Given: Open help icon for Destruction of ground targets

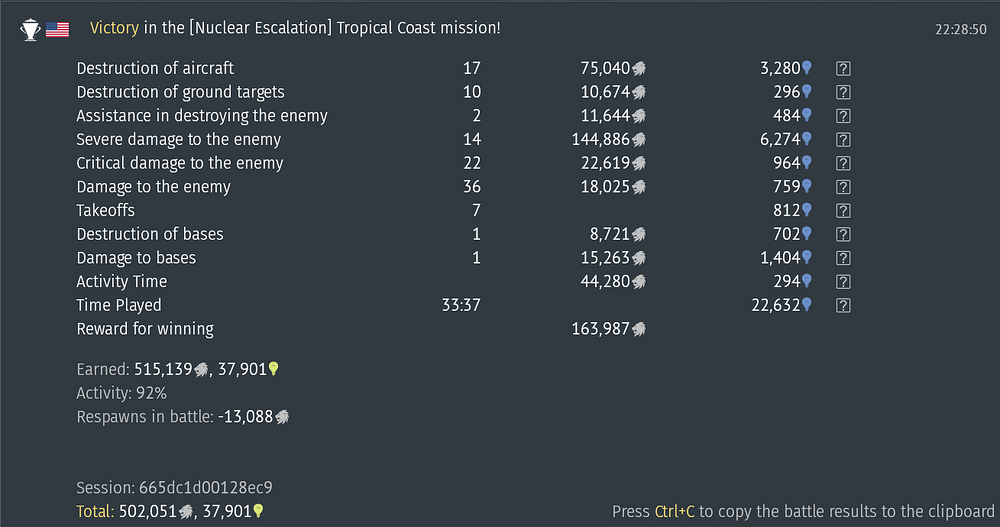Looking at the screenshot, I should (x=843, y=92).
